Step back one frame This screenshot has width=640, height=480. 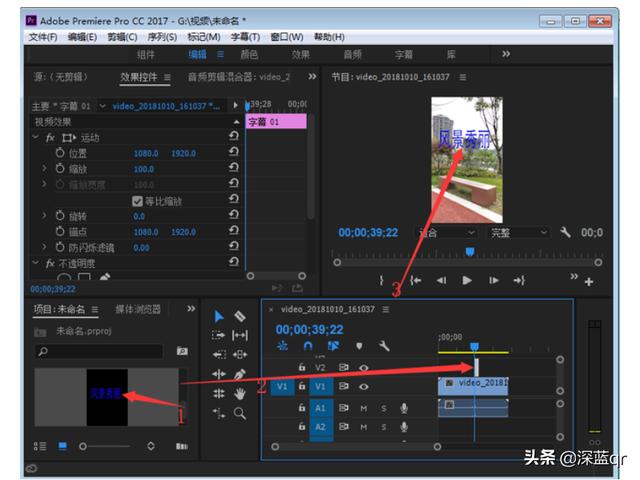(441, 280)
